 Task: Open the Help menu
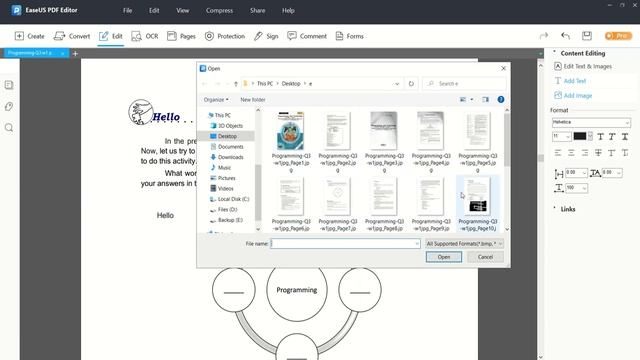[x=288, y=11]
